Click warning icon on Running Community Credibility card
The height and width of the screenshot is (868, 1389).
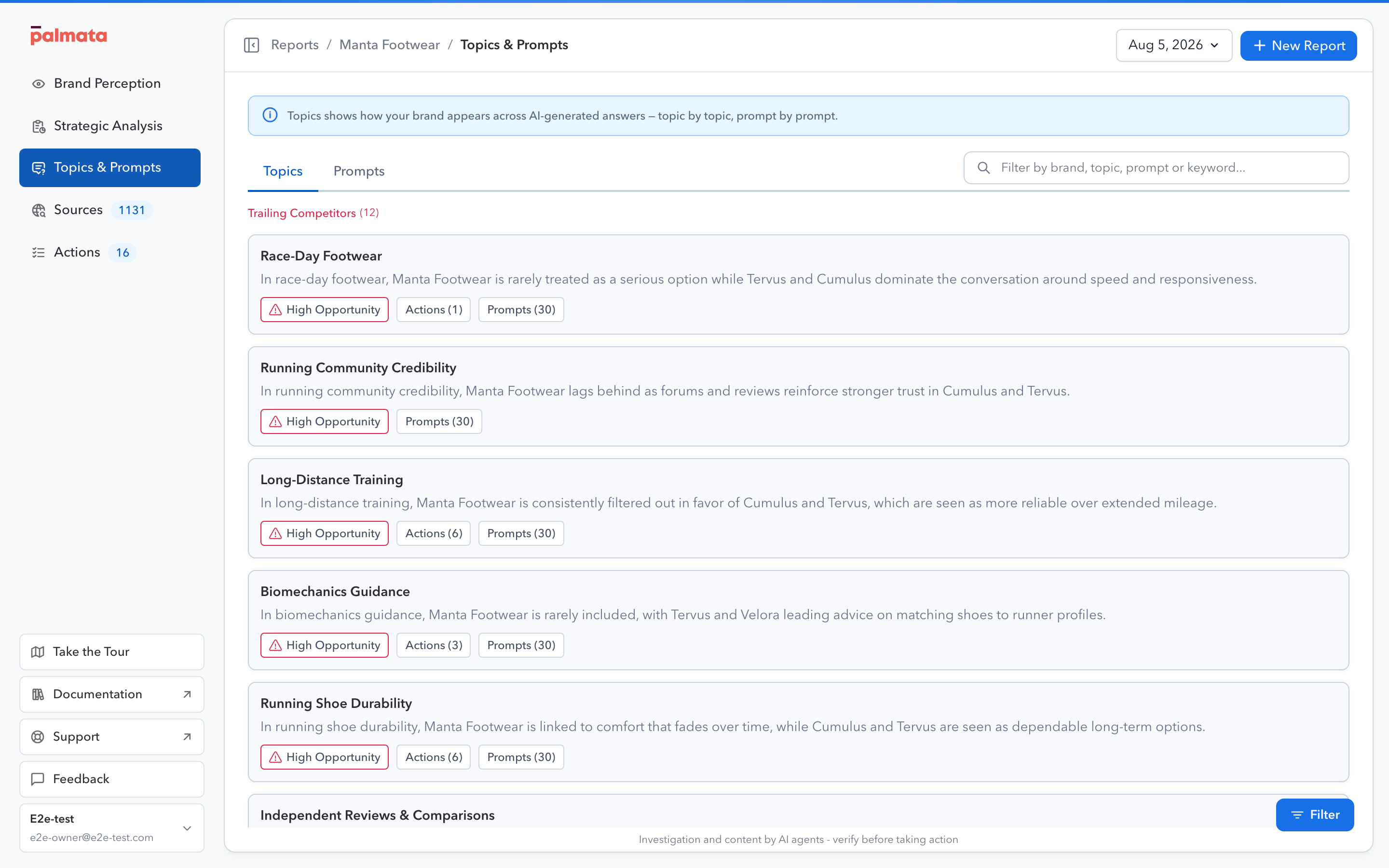point(275,421)
